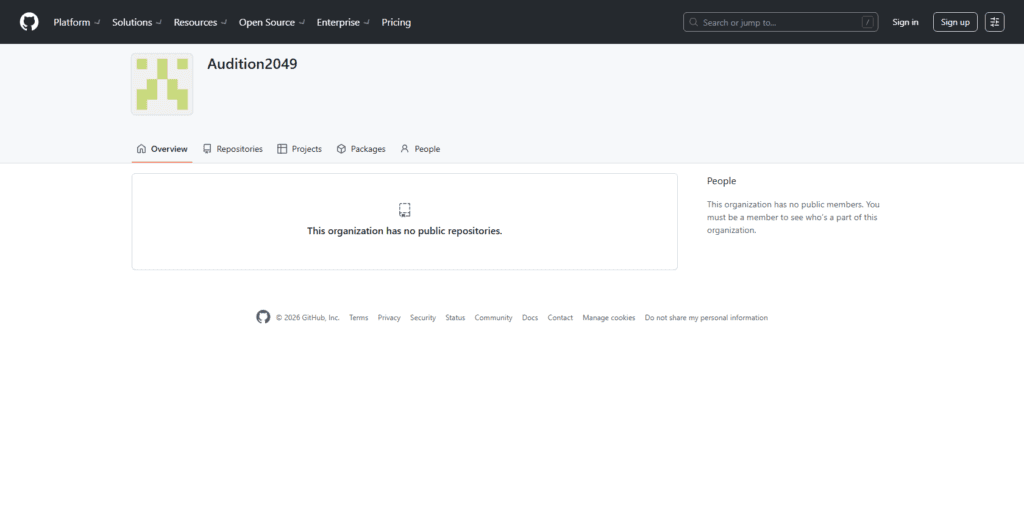1024x508 pixels.
Task: Click Manage cookies in footer
Action: (609, 318)
